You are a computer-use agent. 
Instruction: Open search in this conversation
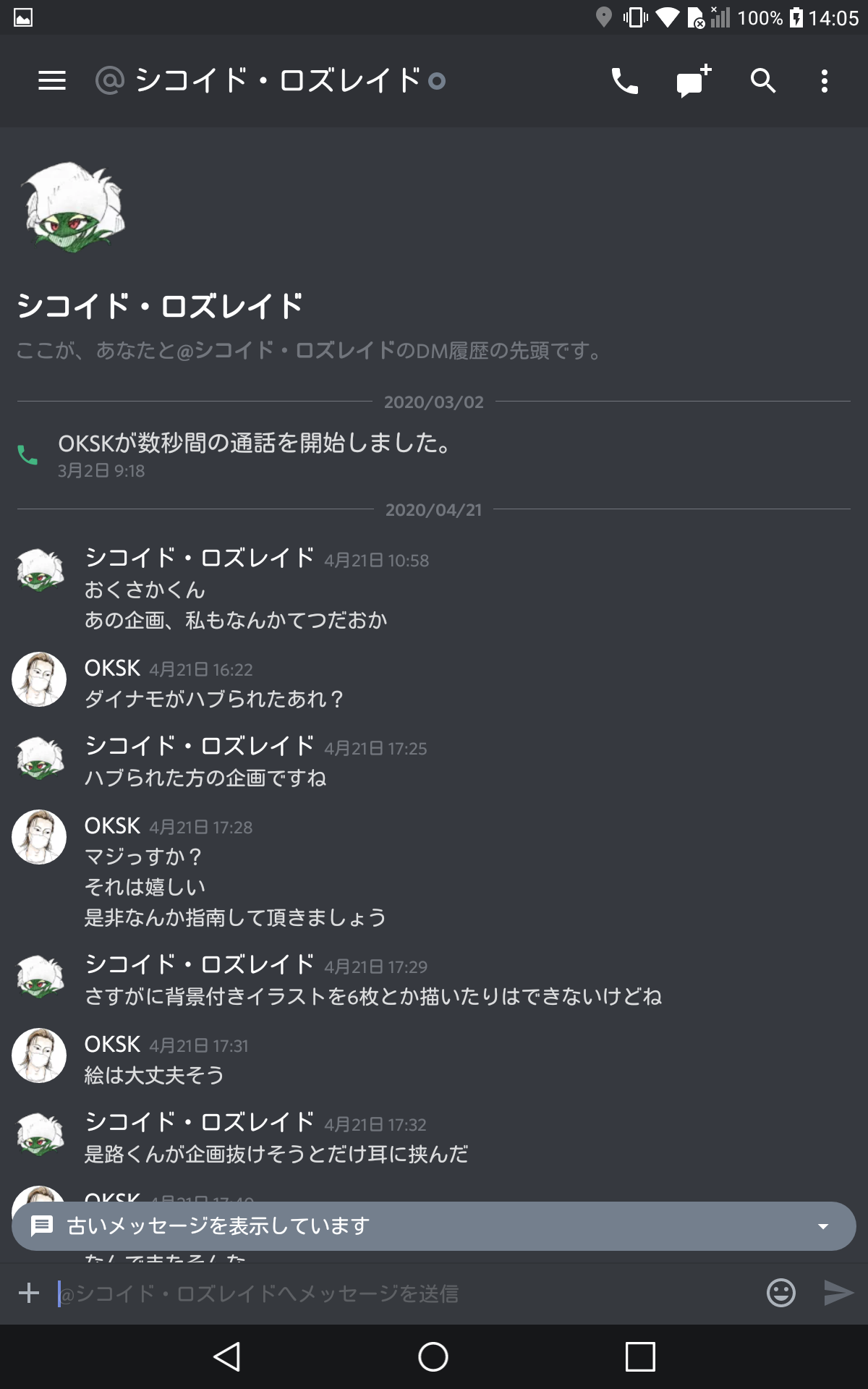tap(762, 81)
